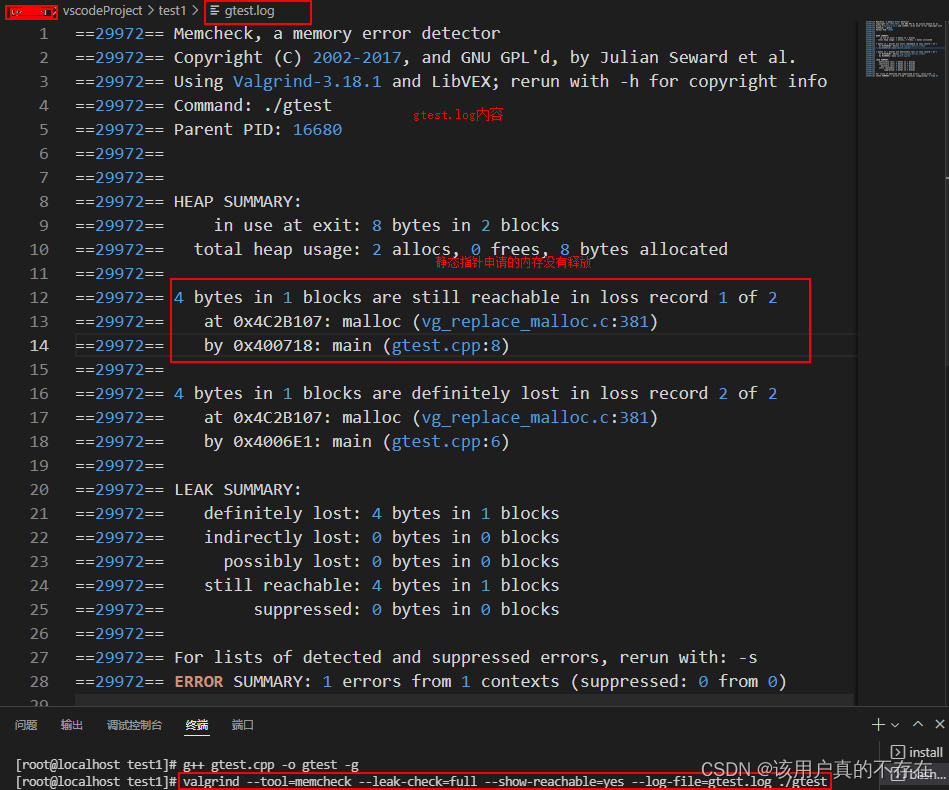
Task: Open the terminal launch profile dropdown arrow
Action: pos(895,725)
